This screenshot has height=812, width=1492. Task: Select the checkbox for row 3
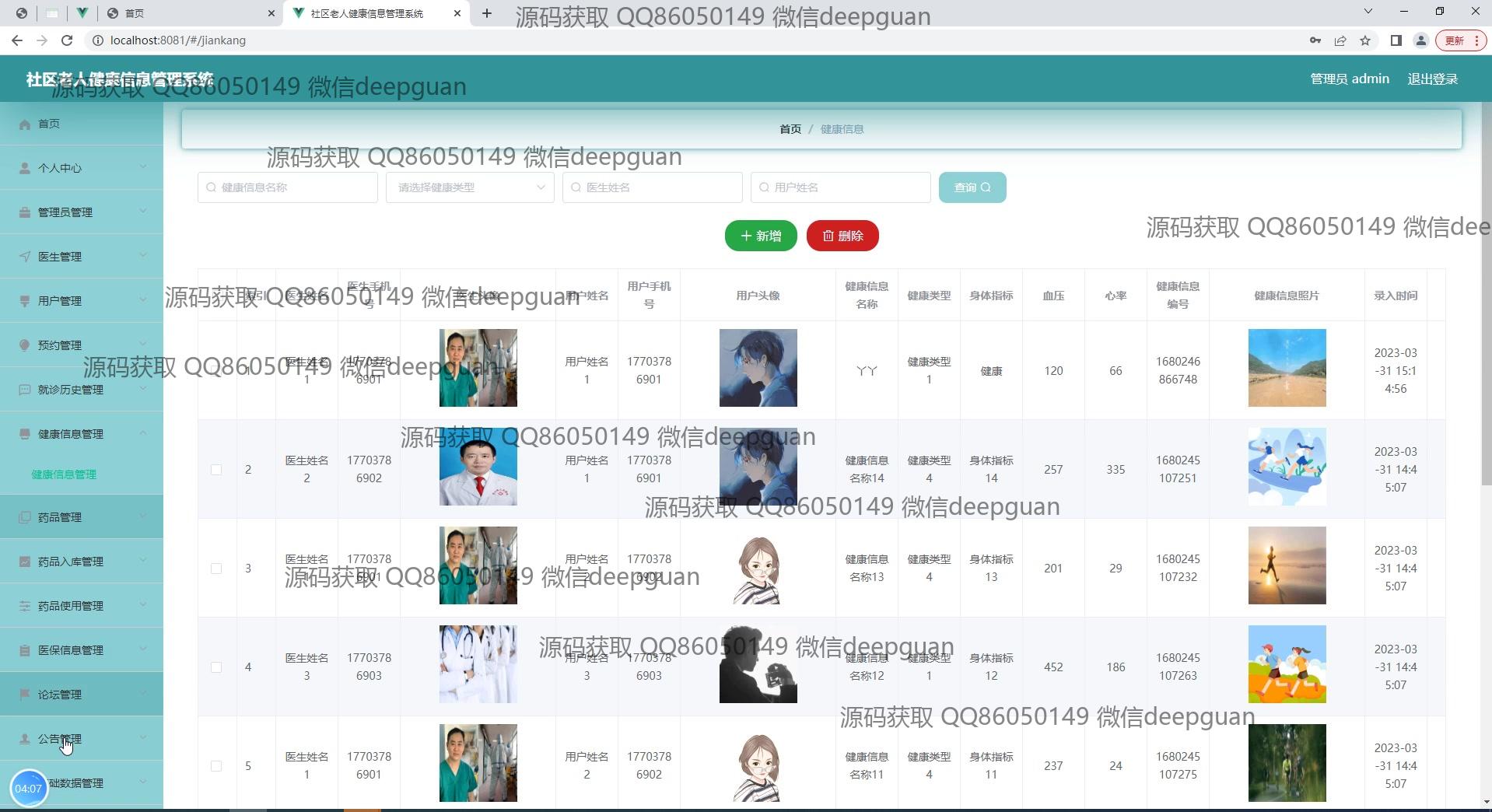tap(216, 569)
